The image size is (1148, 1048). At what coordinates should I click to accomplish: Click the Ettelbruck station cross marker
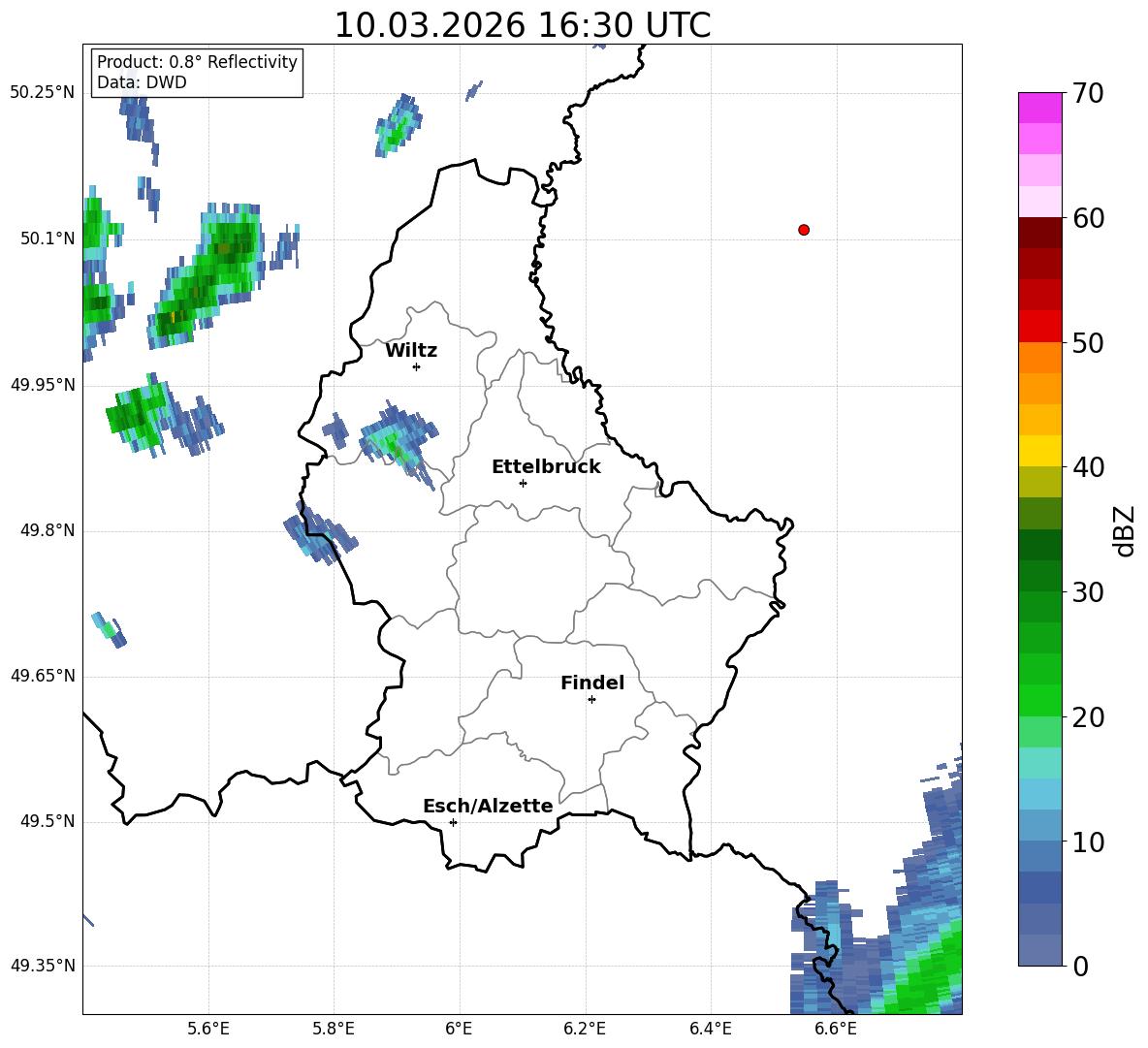click(x=523, y=483)
